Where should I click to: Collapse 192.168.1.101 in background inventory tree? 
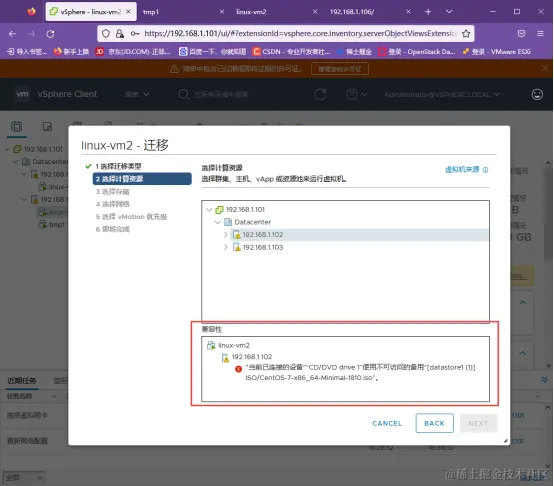pos(7,149)
